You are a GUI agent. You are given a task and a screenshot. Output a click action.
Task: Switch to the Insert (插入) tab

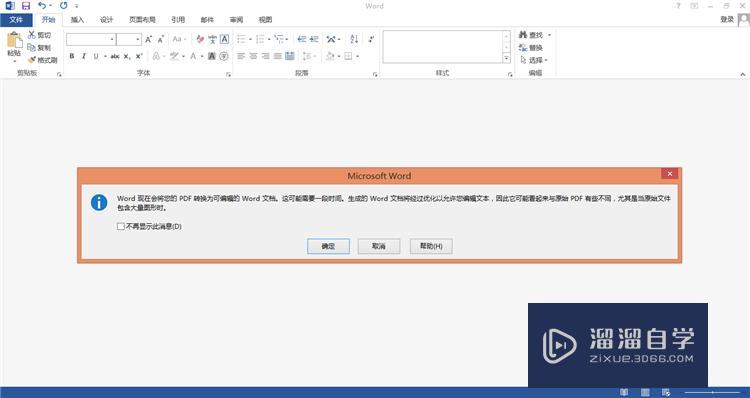pyautogui.click(x=77, y=20)
